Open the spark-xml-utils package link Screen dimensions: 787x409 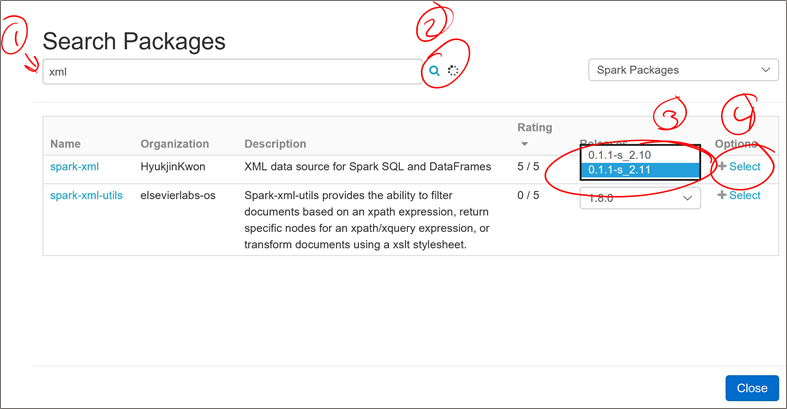(86, 195)
